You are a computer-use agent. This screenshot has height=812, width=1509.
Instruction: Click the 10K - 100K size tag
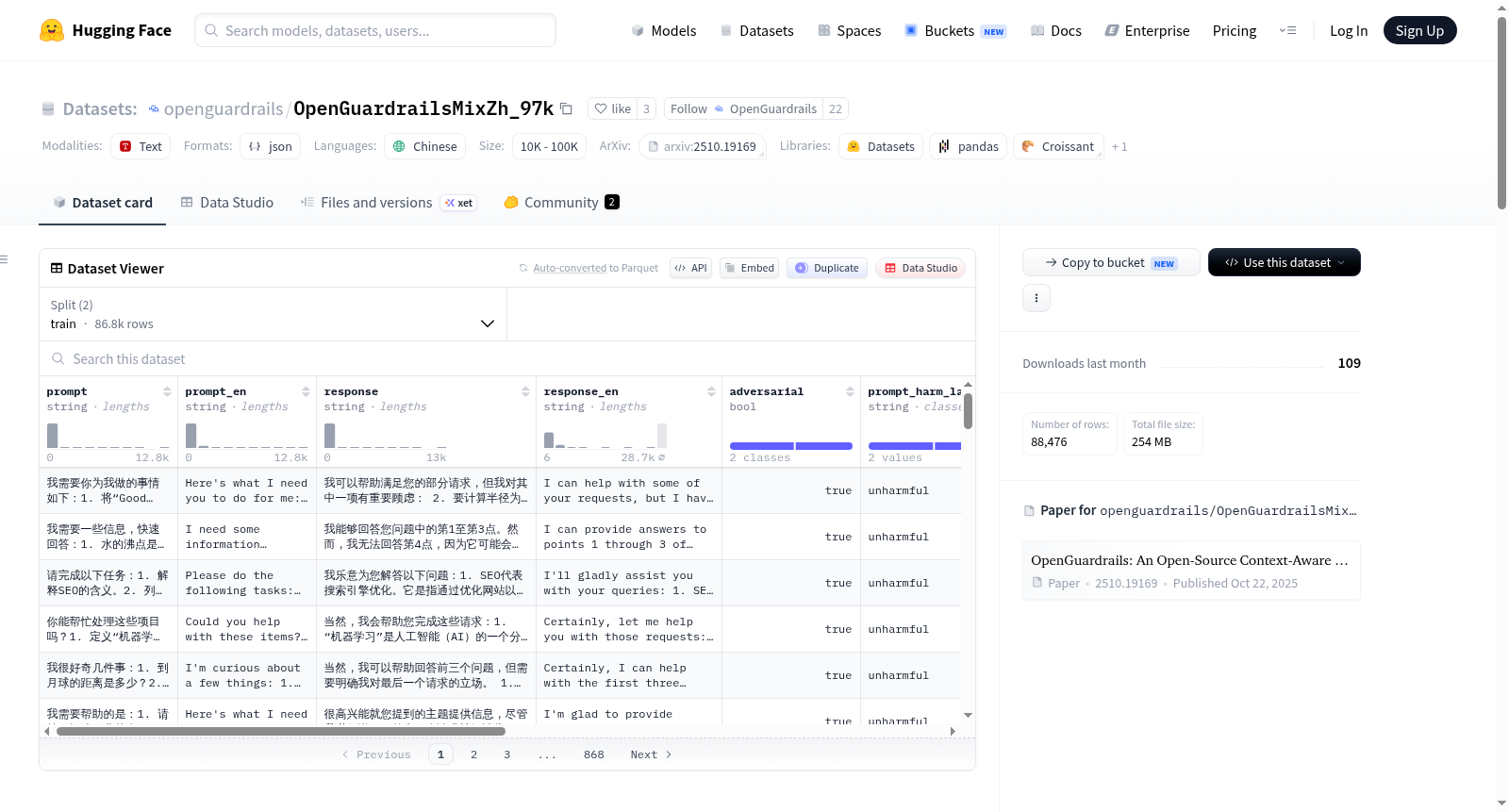click(x=549, y=146)
